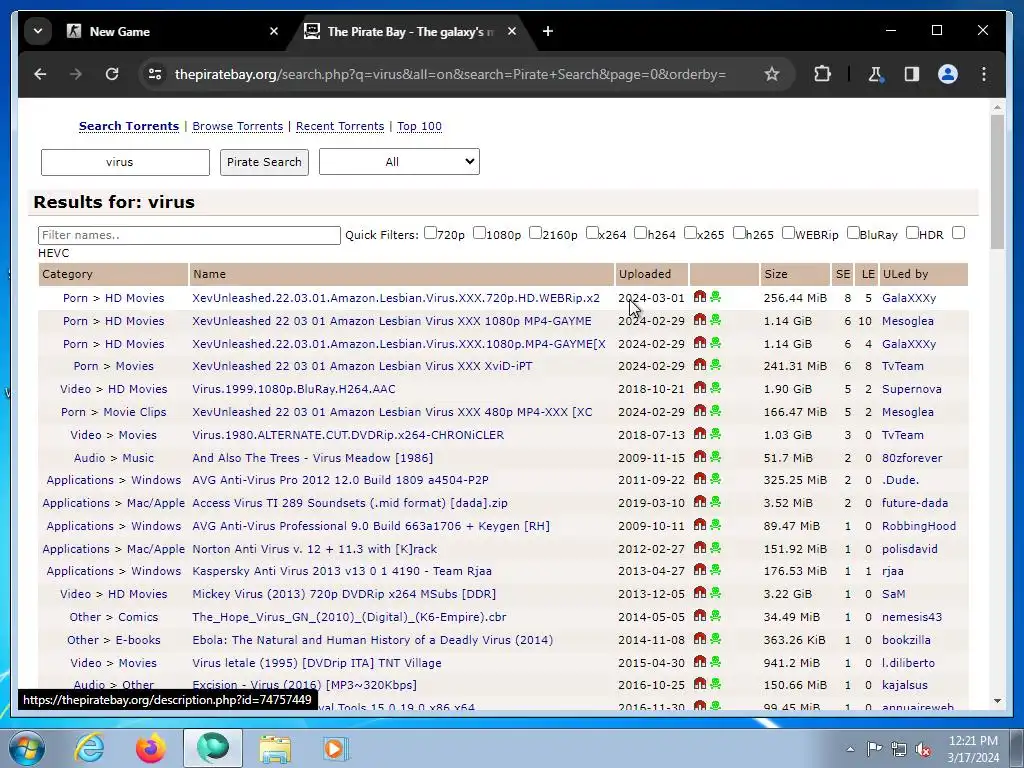Open Chrome three-dot menu
The height and width of the screenshot is (768, 1024).
tap(984, 74)
